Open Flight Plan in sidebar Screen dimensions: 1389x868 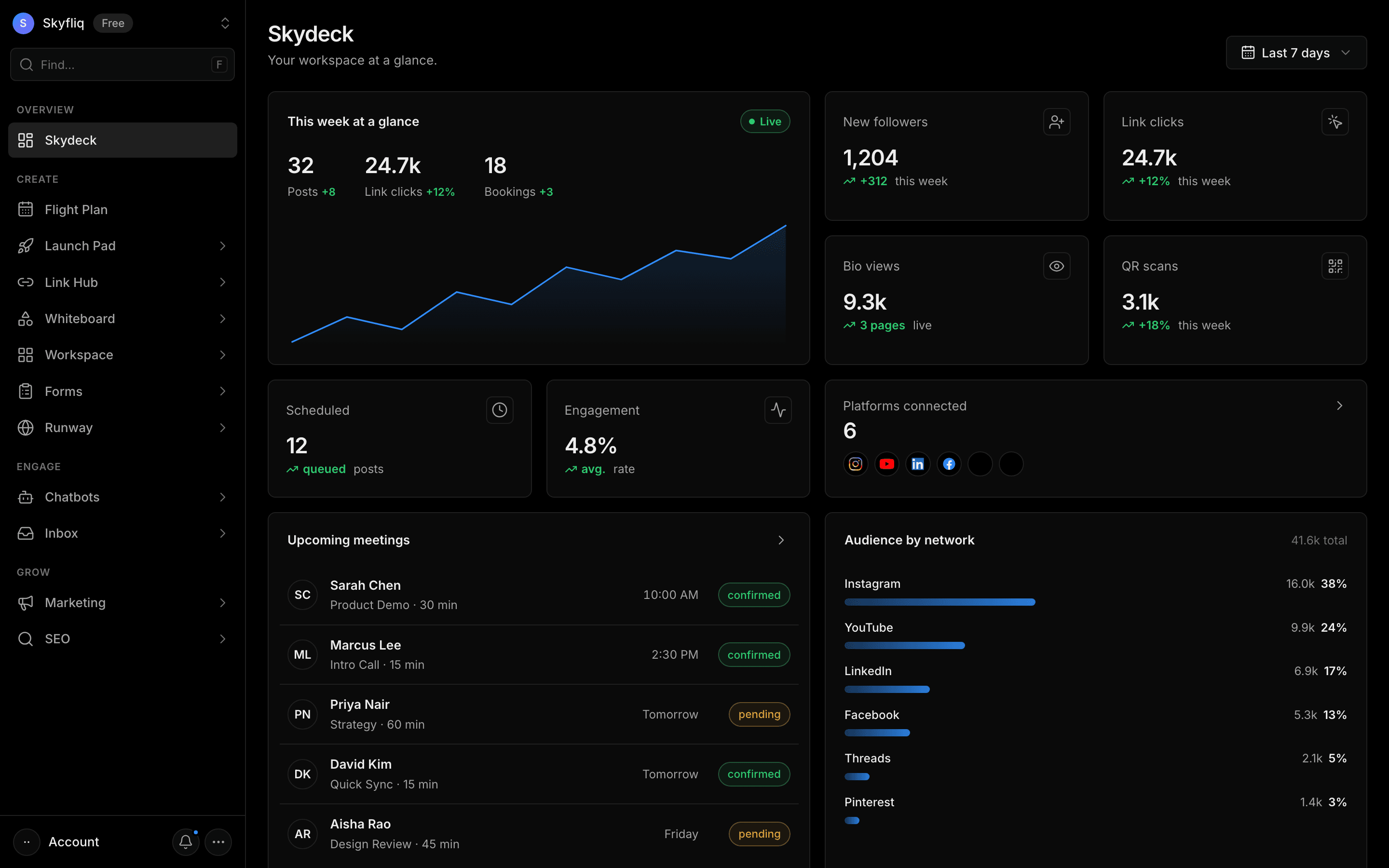click(x=122, y=210)
